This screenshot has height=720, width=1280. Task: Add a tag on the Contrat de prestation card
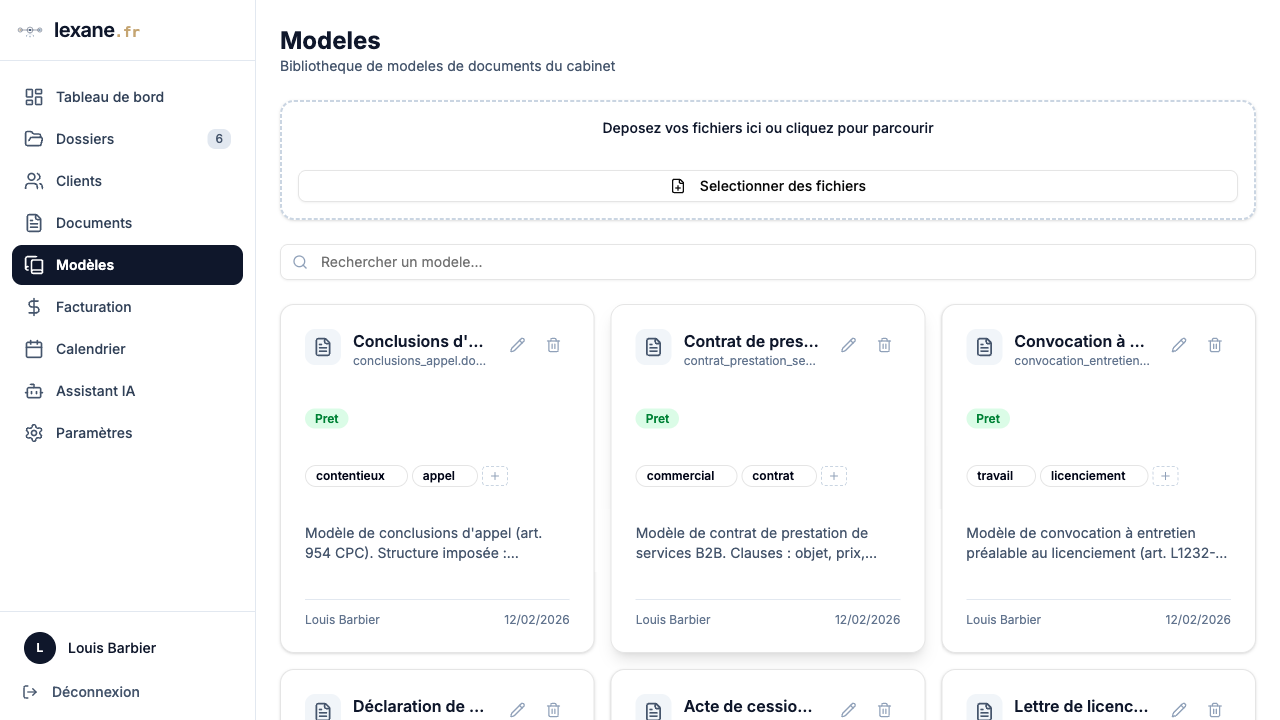pos(834,476)
